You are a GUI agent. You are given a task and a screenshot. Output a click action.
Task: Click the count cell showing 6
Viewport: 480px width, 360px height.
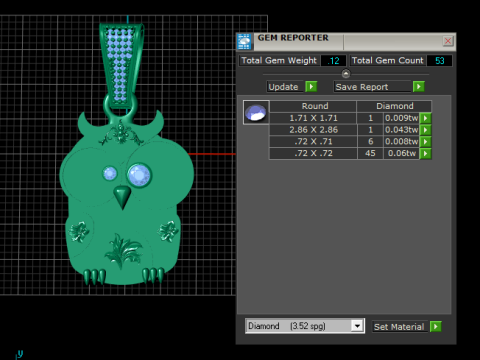[370, 142]
